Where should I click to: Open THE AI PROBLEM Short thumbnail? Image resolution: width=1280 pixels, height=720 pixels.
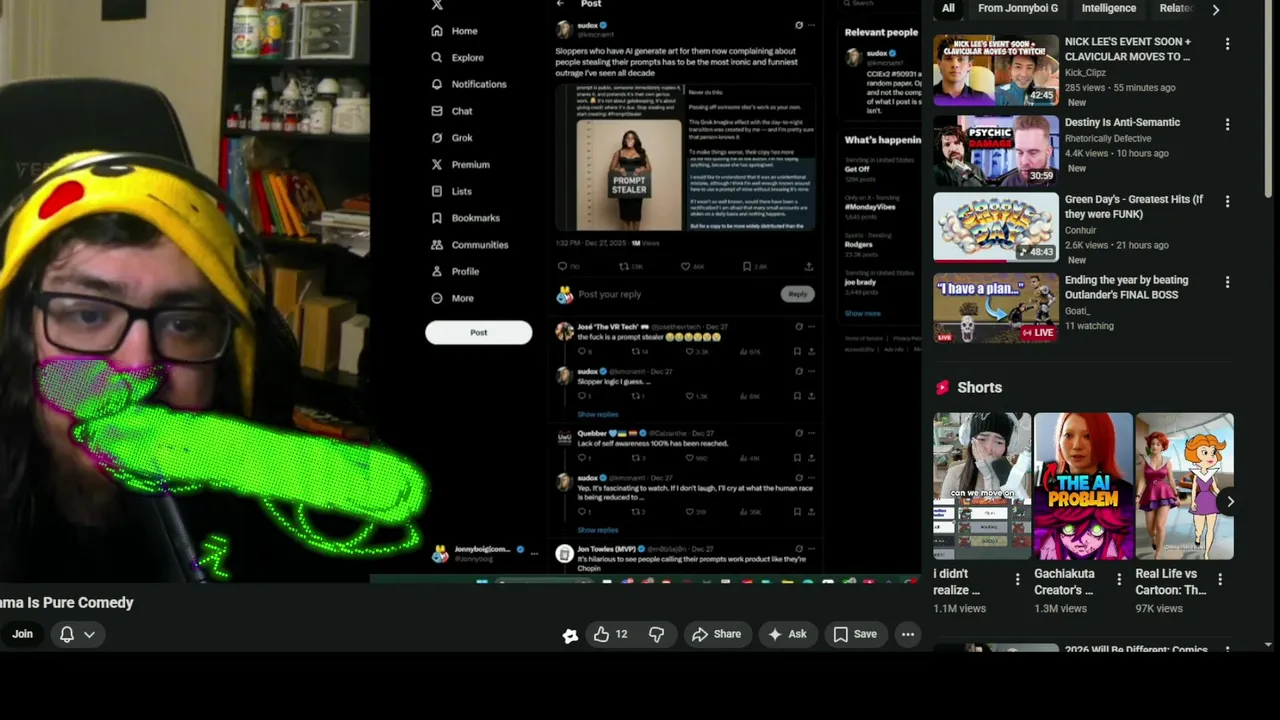click(x=1083, y=486)
